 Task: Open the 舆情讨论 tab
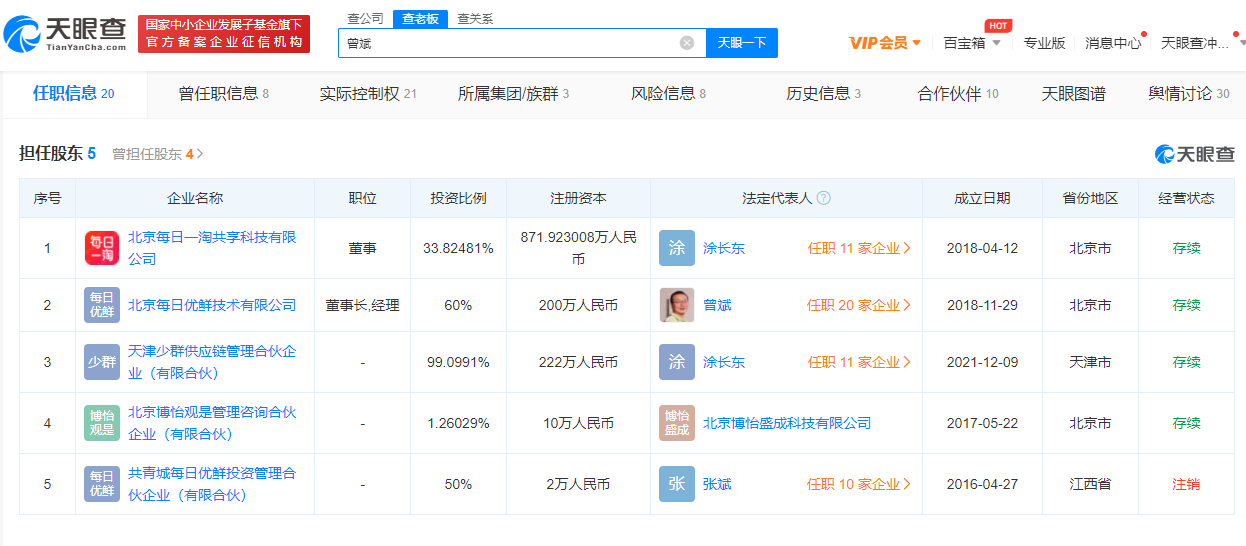tap(1189, 94)
